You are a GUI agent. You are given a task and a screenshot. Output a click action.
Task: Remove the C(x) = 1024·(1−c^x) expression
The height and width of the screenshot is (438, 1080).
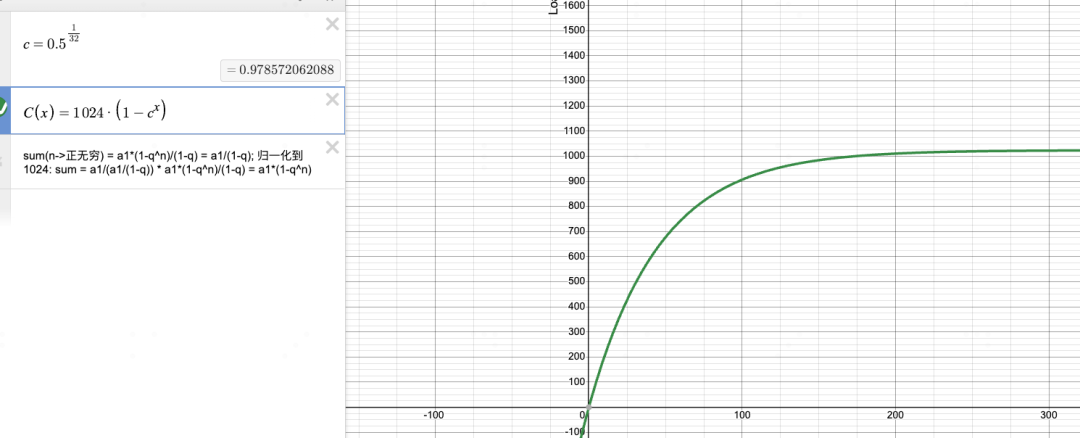[332, 101]
